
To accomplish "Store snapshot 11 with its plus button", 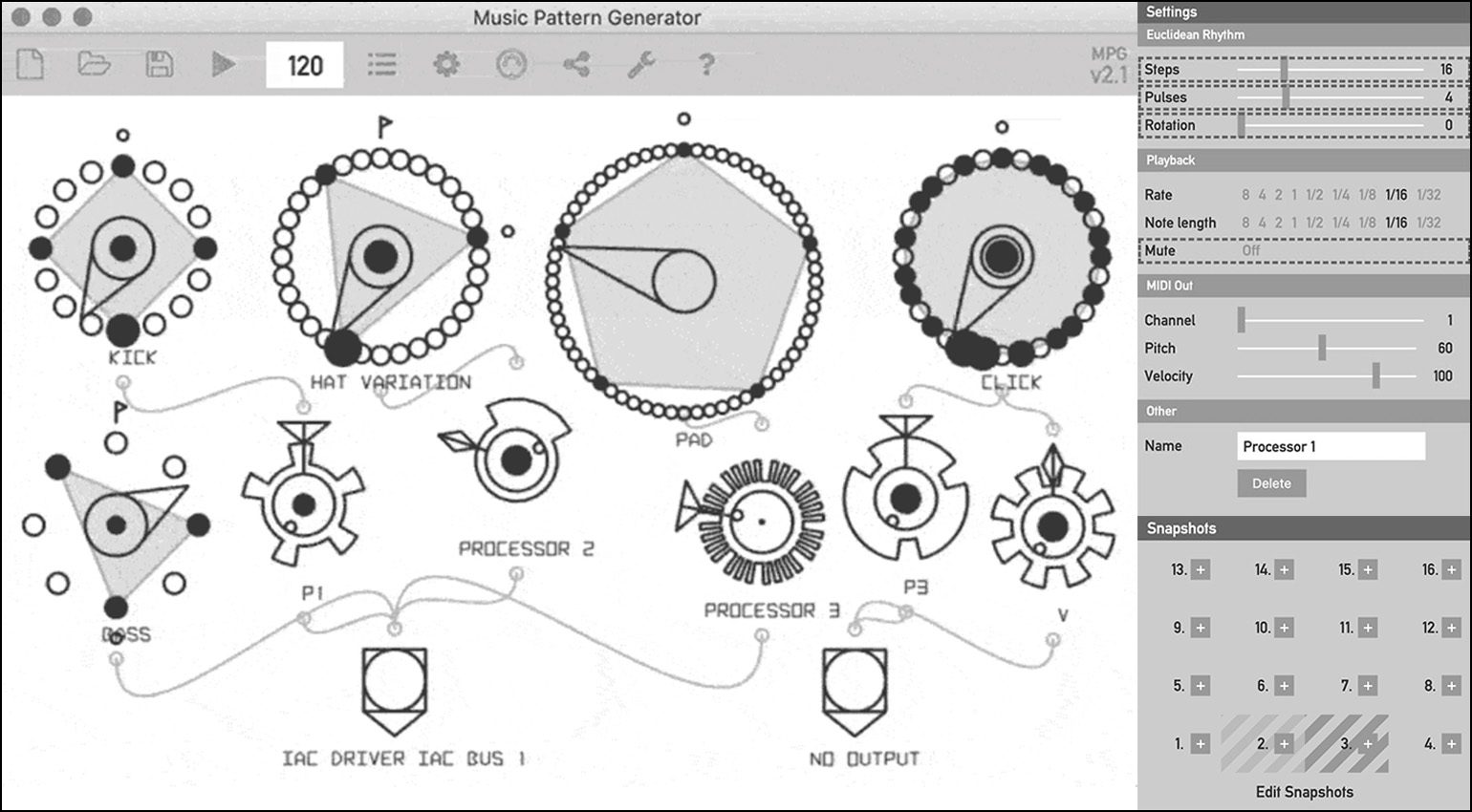I will [1368, 628].
